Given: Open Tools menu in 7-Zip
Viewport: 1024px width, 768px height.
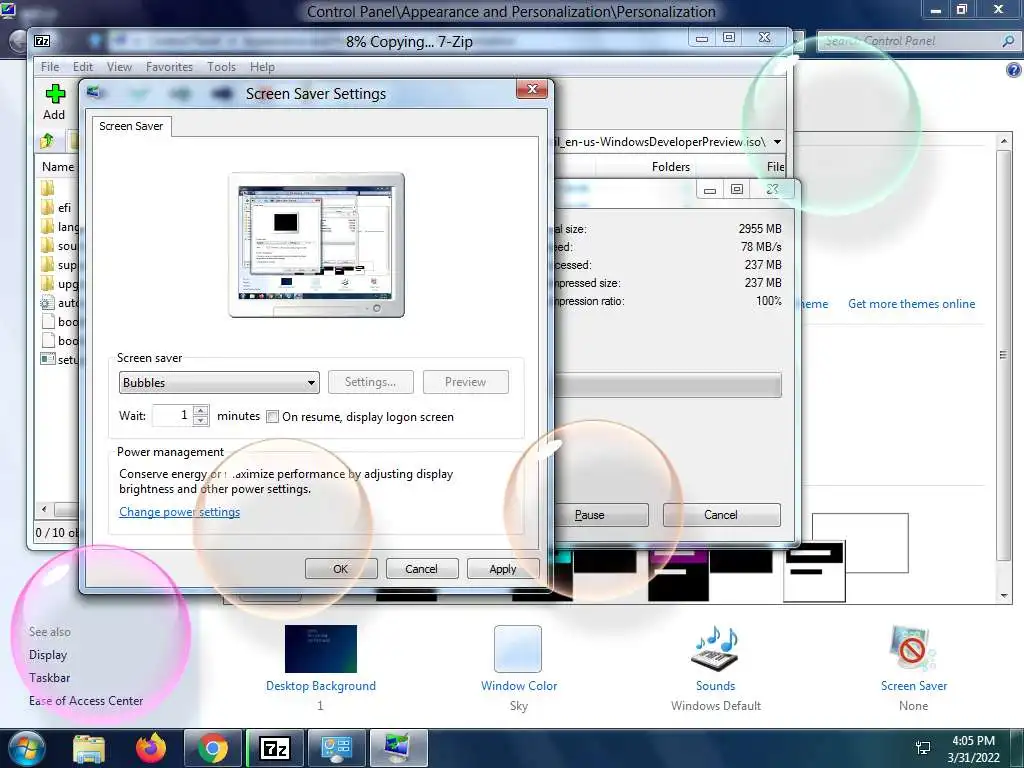Looking at the screenshot, I should (x=221, y=67).
